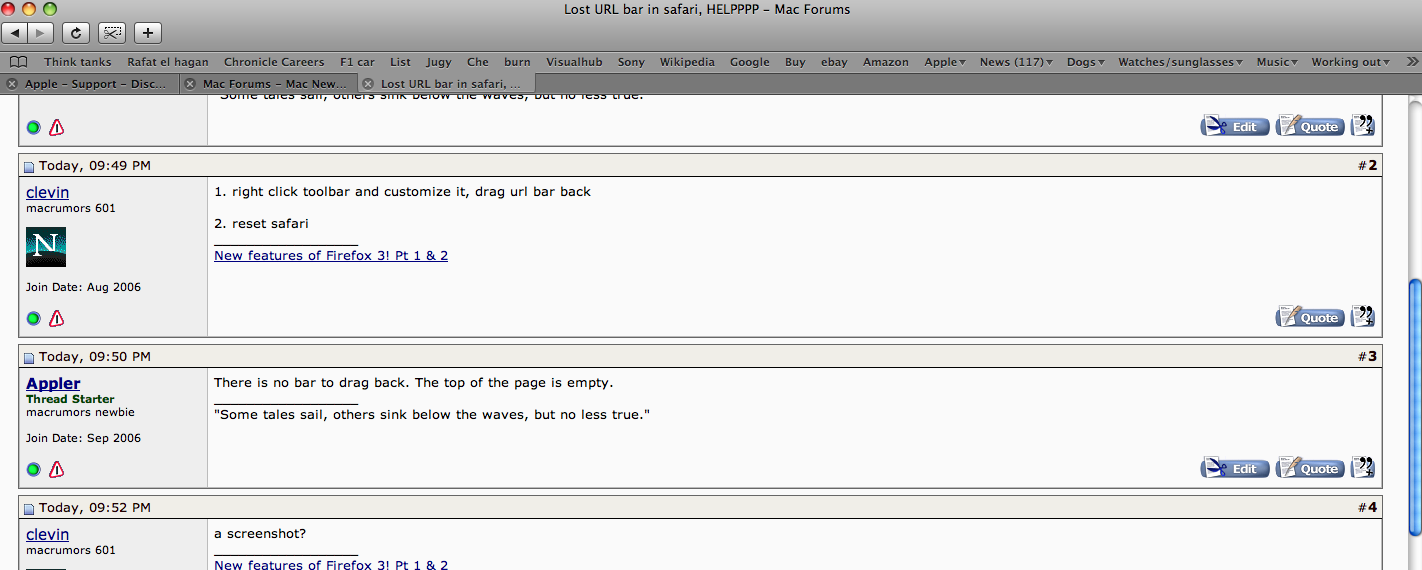Click the green online status icon in the first post

pos(33,127)
